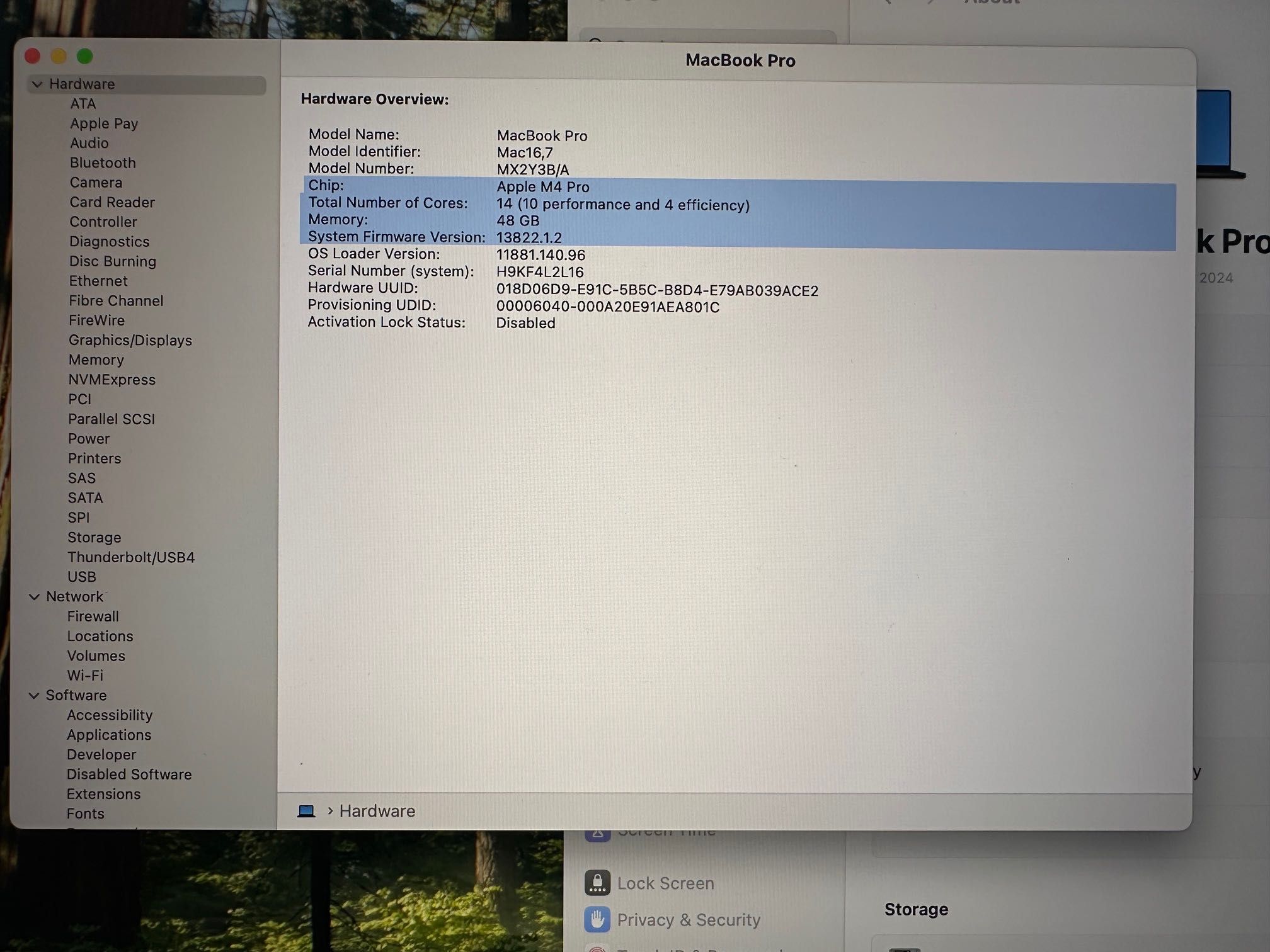Select Volumes under Network

[x=96, y=656]
